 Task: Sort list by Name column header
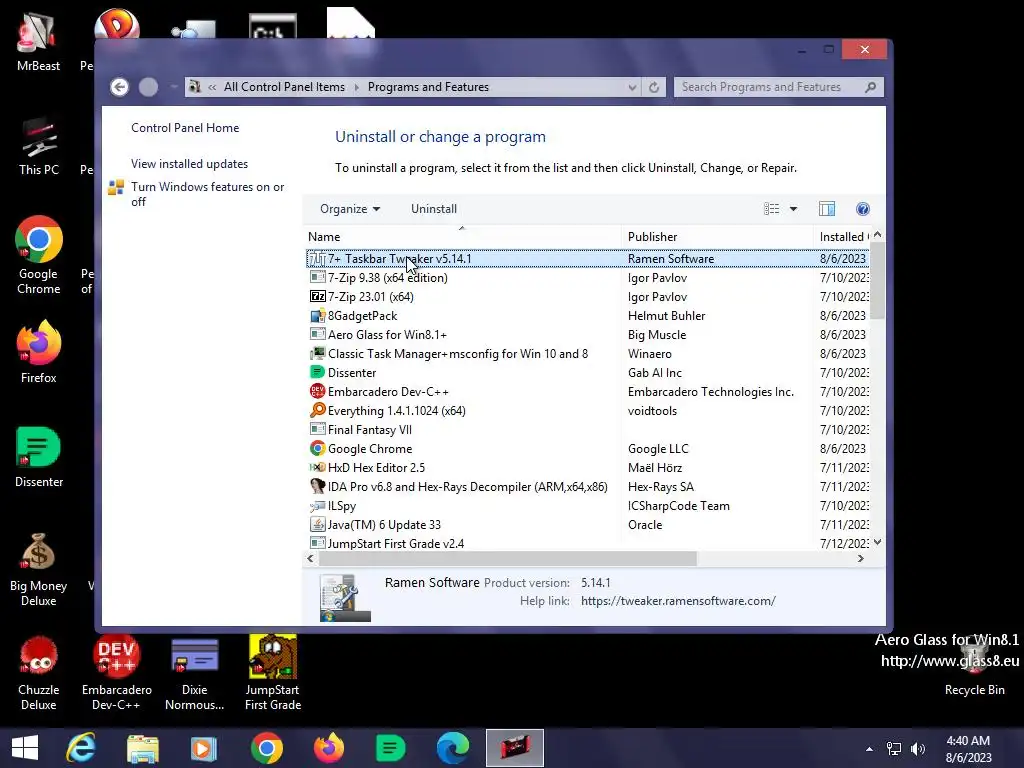(x=462, y=237)
